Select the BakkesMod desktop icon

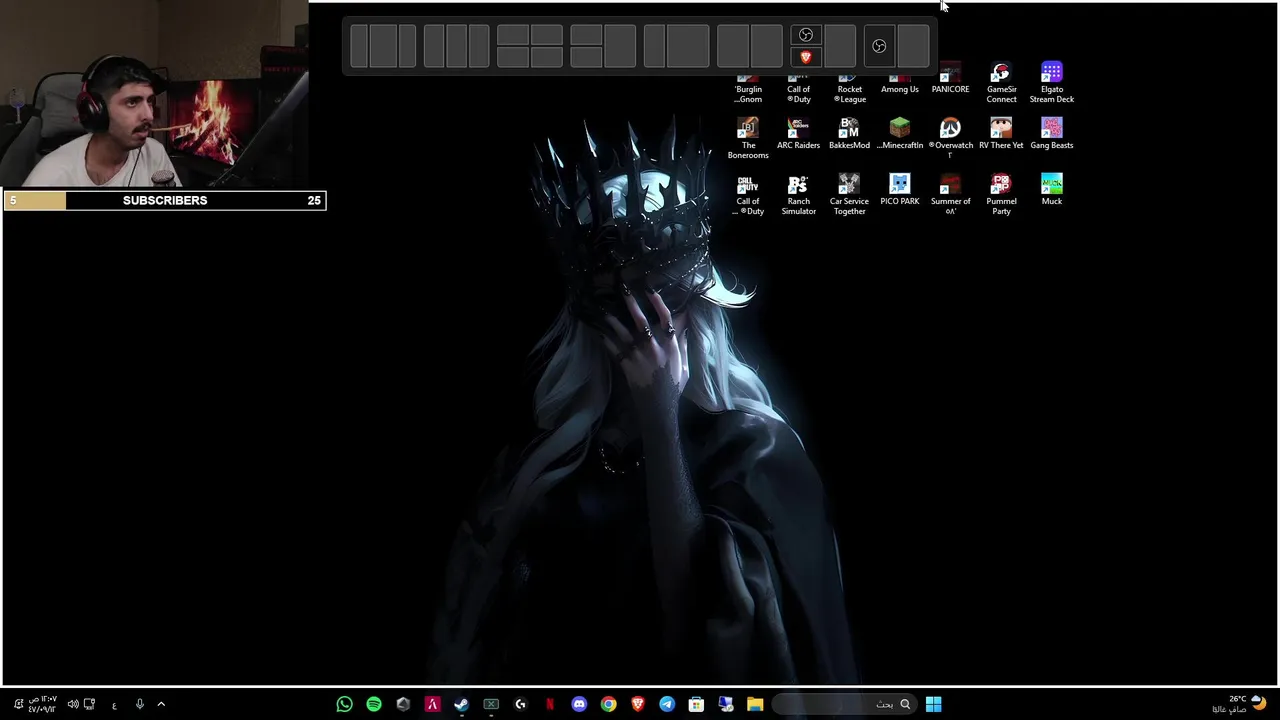click(x=849, y=133)
